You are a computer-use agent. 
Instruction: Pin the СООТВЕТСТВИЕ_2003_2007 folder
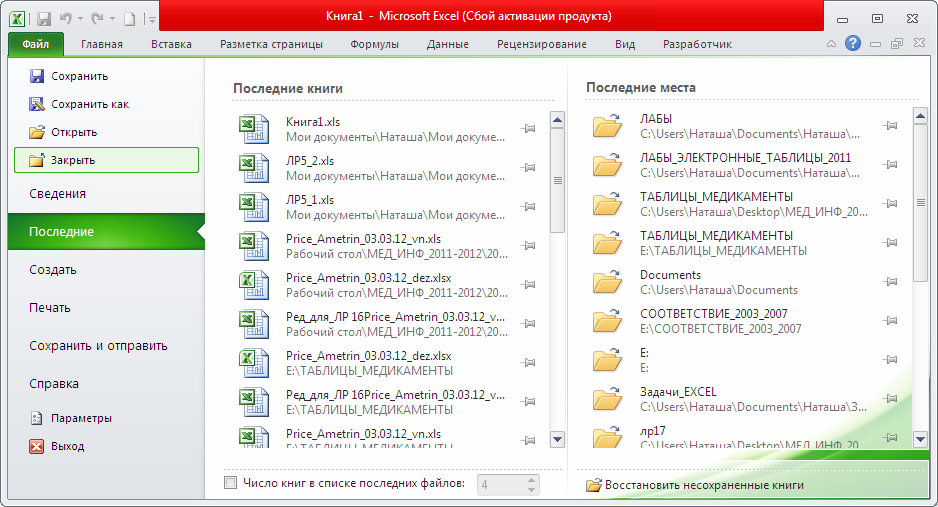(890, 320)
